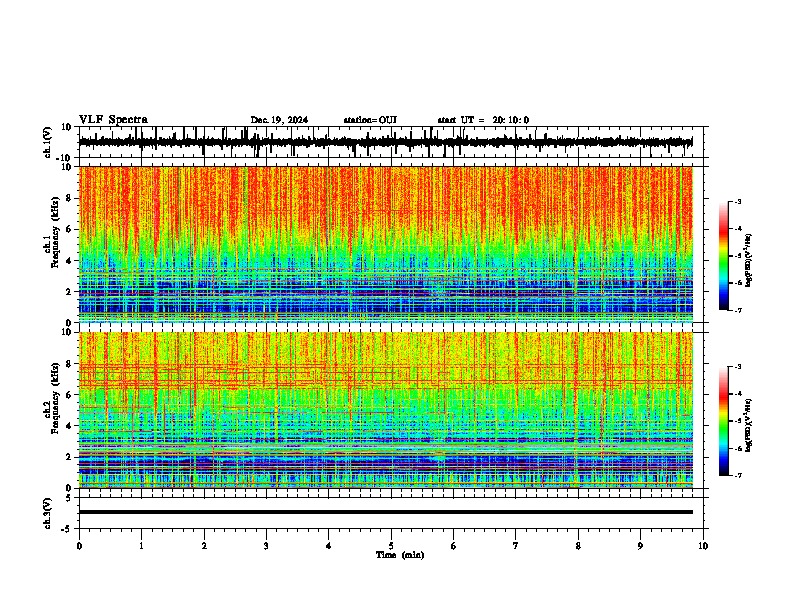792x612 pixels.
Task: Click the ch.1(V) waveform axis label
Action: (48, 142)
